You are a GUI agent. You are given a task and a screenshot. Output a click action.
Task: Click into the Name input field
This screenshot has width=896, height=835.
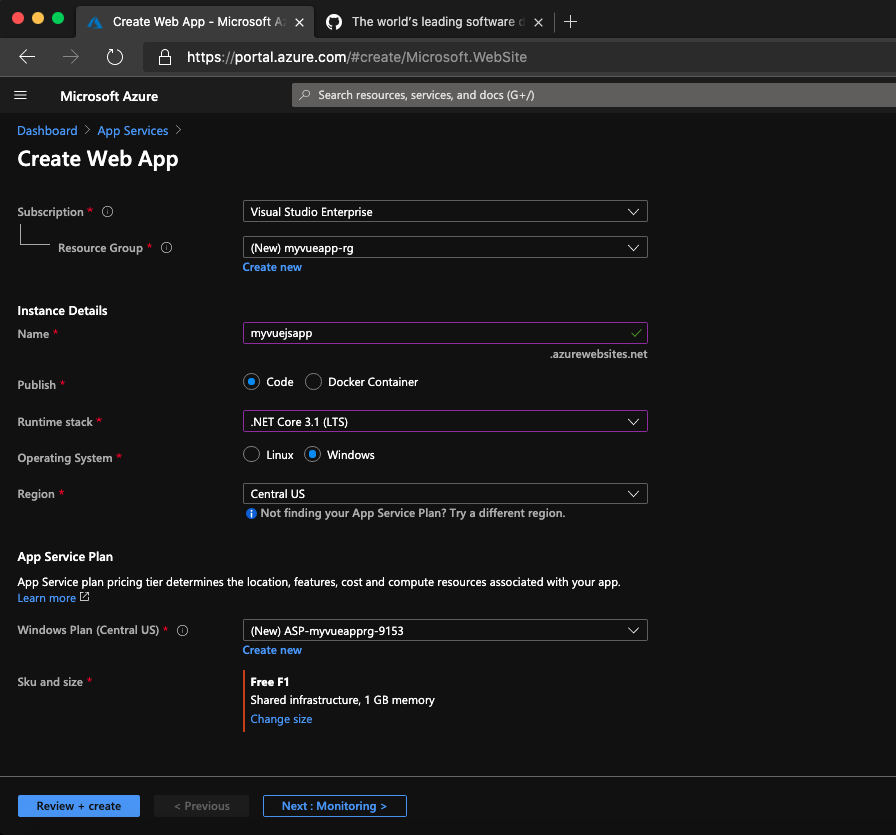click(x=445, y=333)
